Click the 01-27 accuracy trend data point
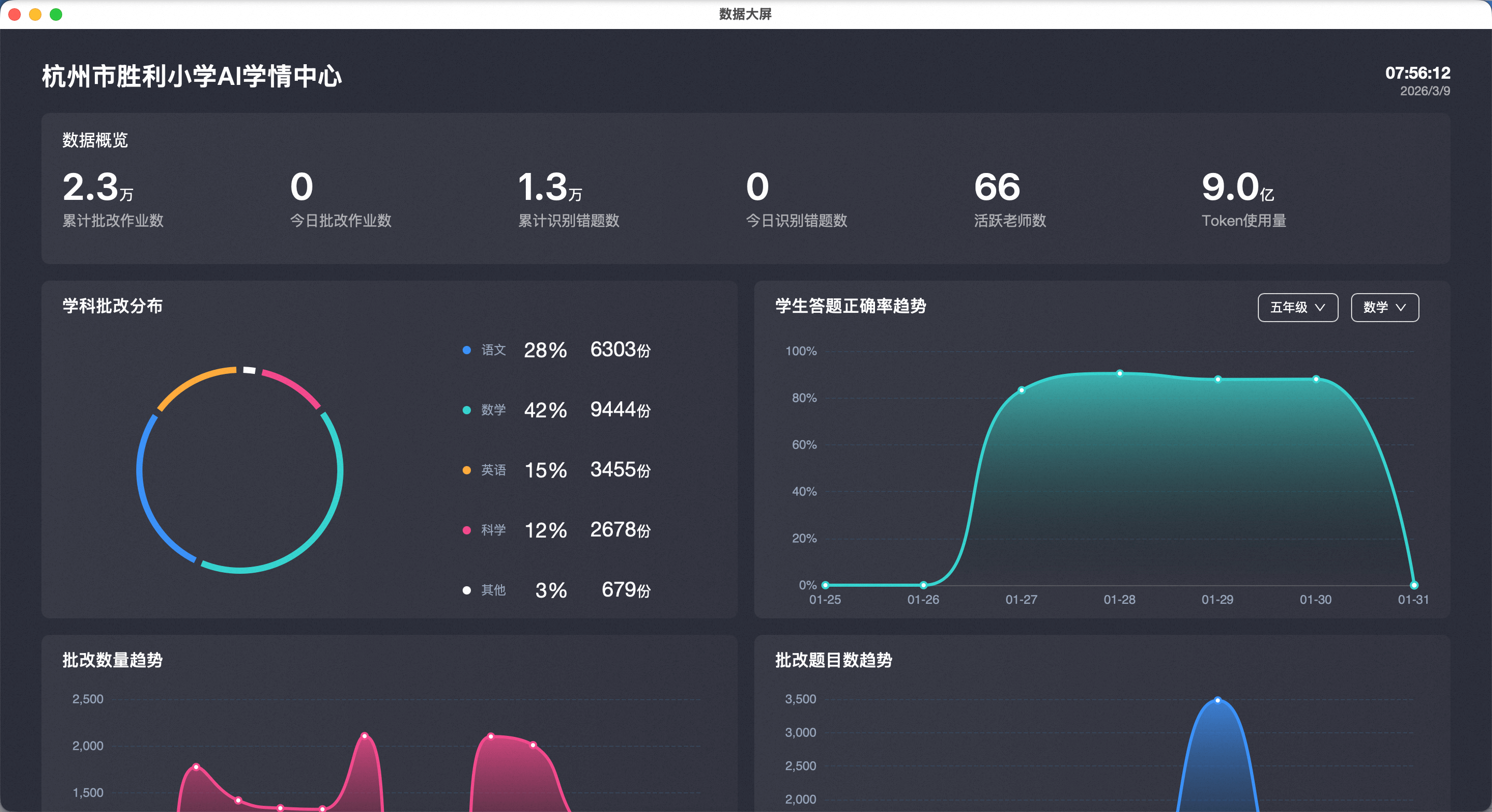 [x=1021, y=390]
